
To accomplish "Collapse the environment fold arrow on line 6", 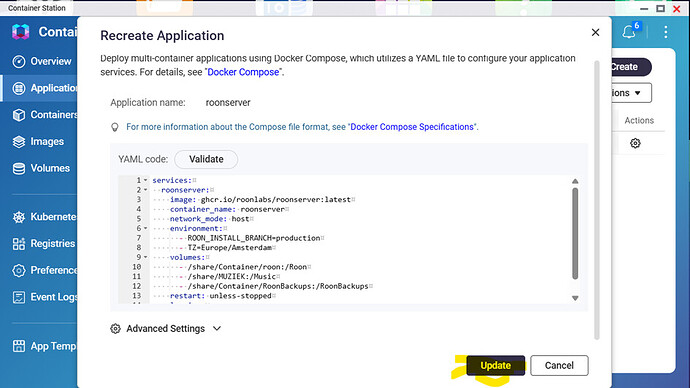I will pyautogui.click(x=146, y=228).
